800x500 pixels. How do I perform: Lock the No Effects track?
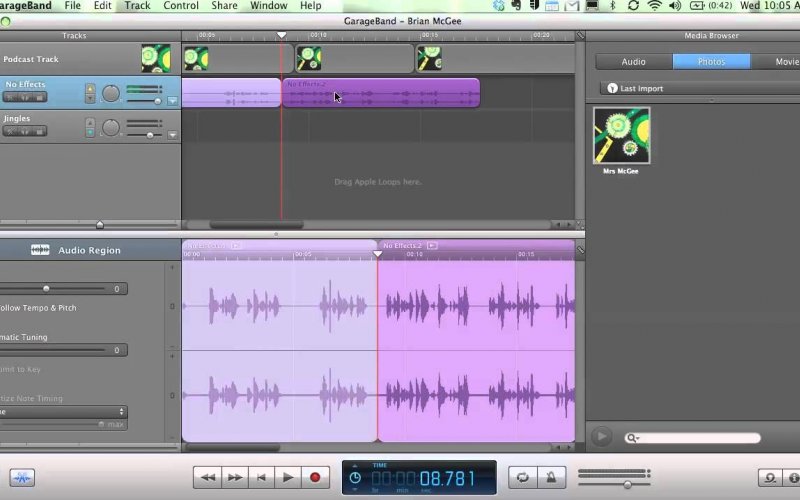pyautogui.click(x=39, y=97)
